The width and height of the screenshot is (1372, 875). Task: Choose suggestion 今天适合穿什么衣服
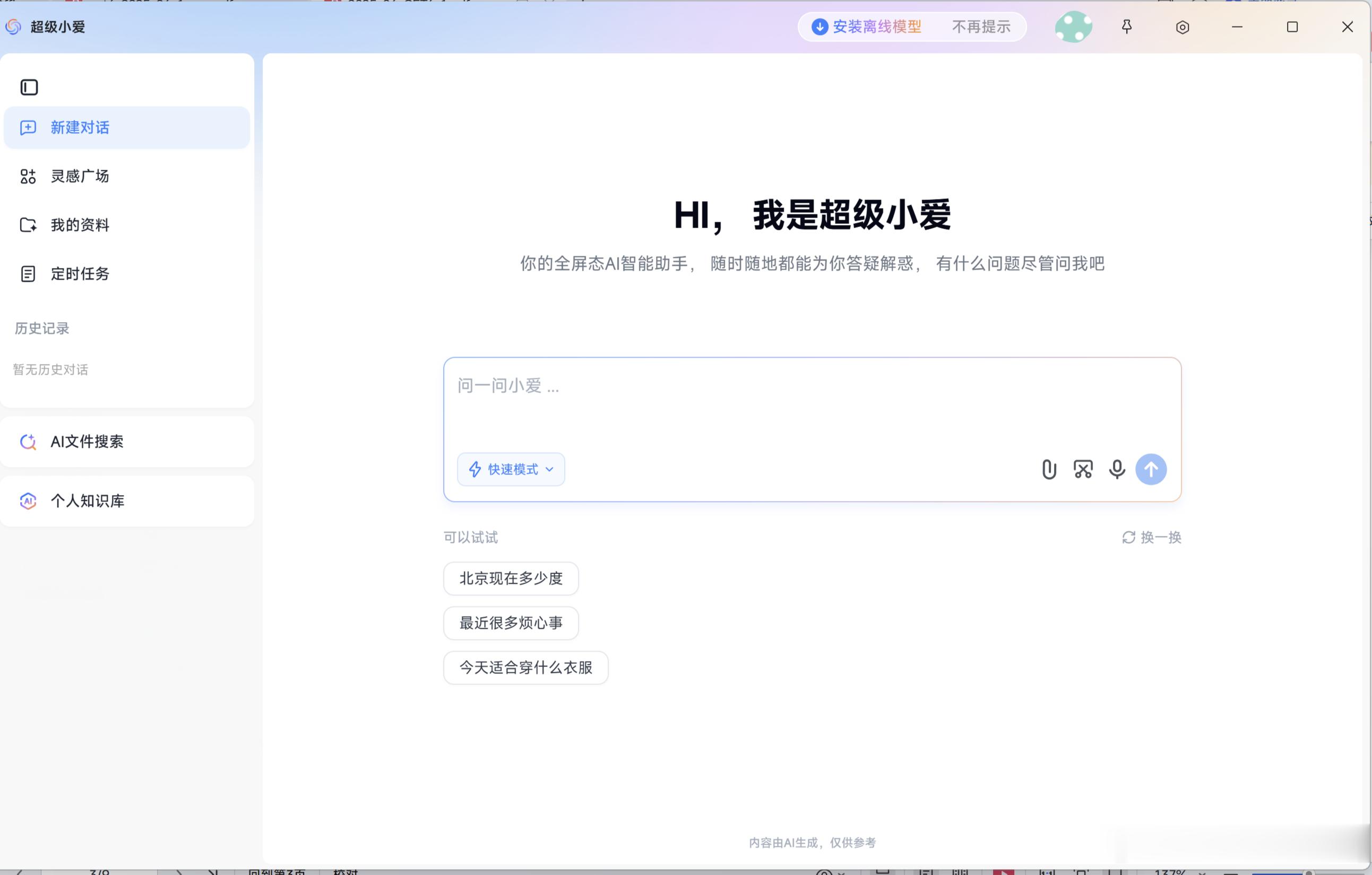[526, 668]
